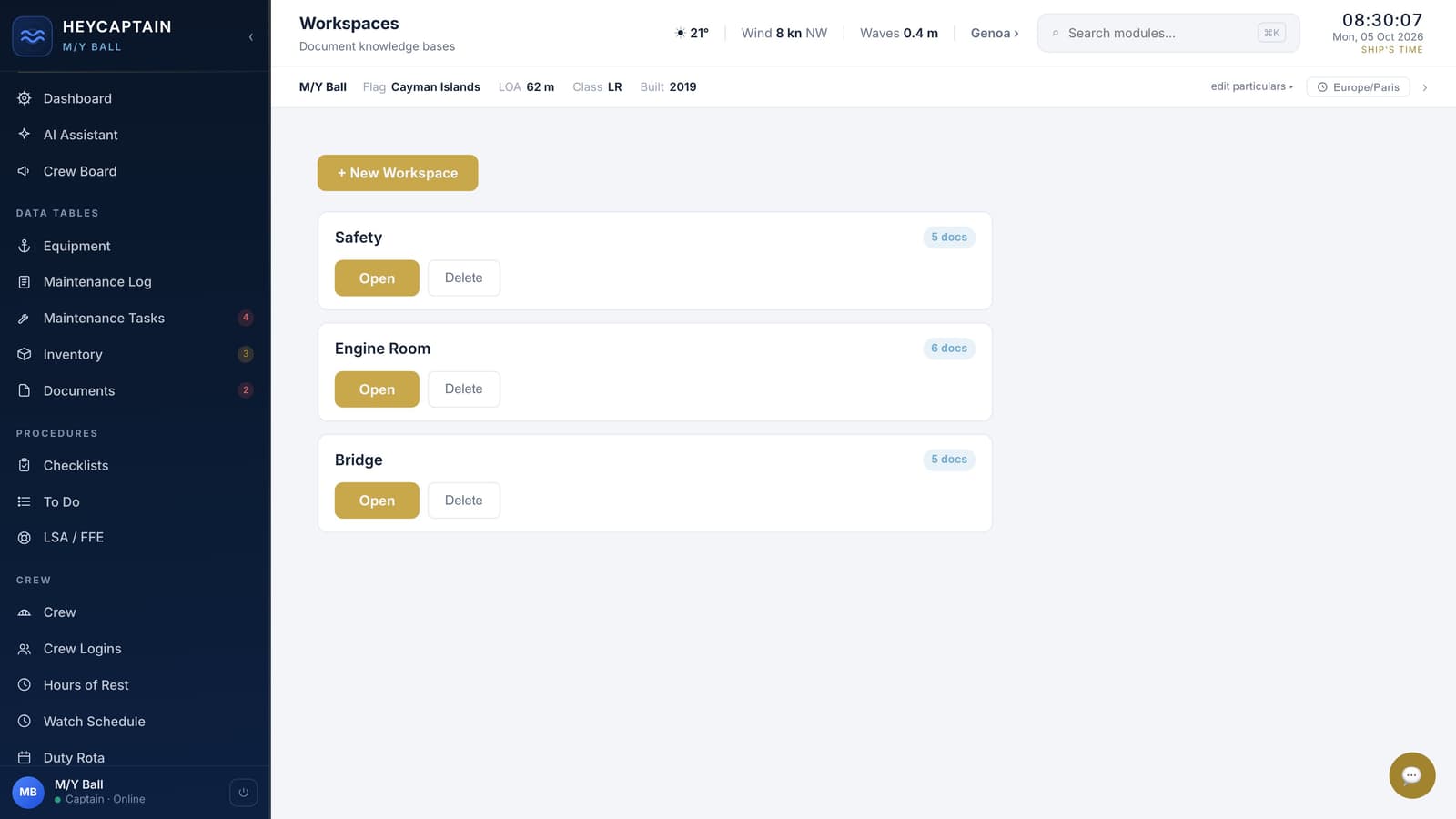Open the Engine Room workspace
Image resolution: width=1456 pixels, height=819 pixels.
[377, 389]
